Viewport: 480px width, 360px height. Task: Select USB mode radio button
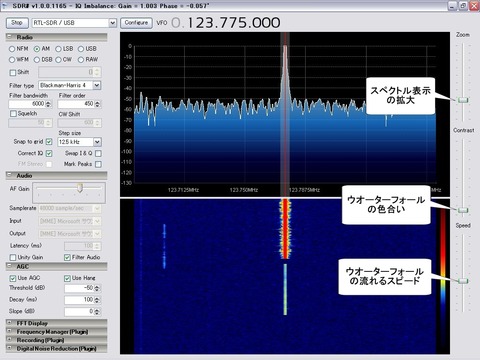81,49
